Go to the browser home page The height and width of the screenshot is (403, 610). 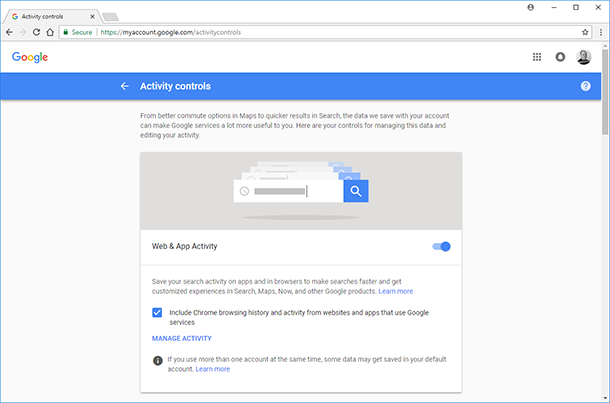[50, 32]
